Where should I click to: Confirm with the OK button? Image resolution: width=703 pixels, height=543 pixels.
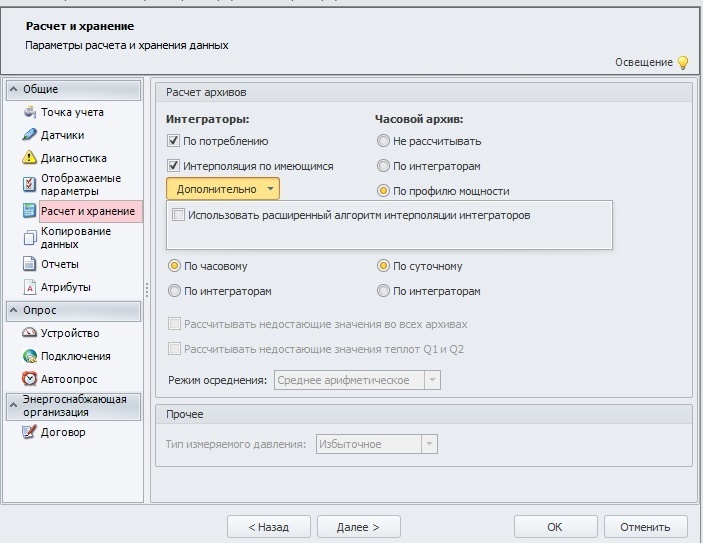555,527
